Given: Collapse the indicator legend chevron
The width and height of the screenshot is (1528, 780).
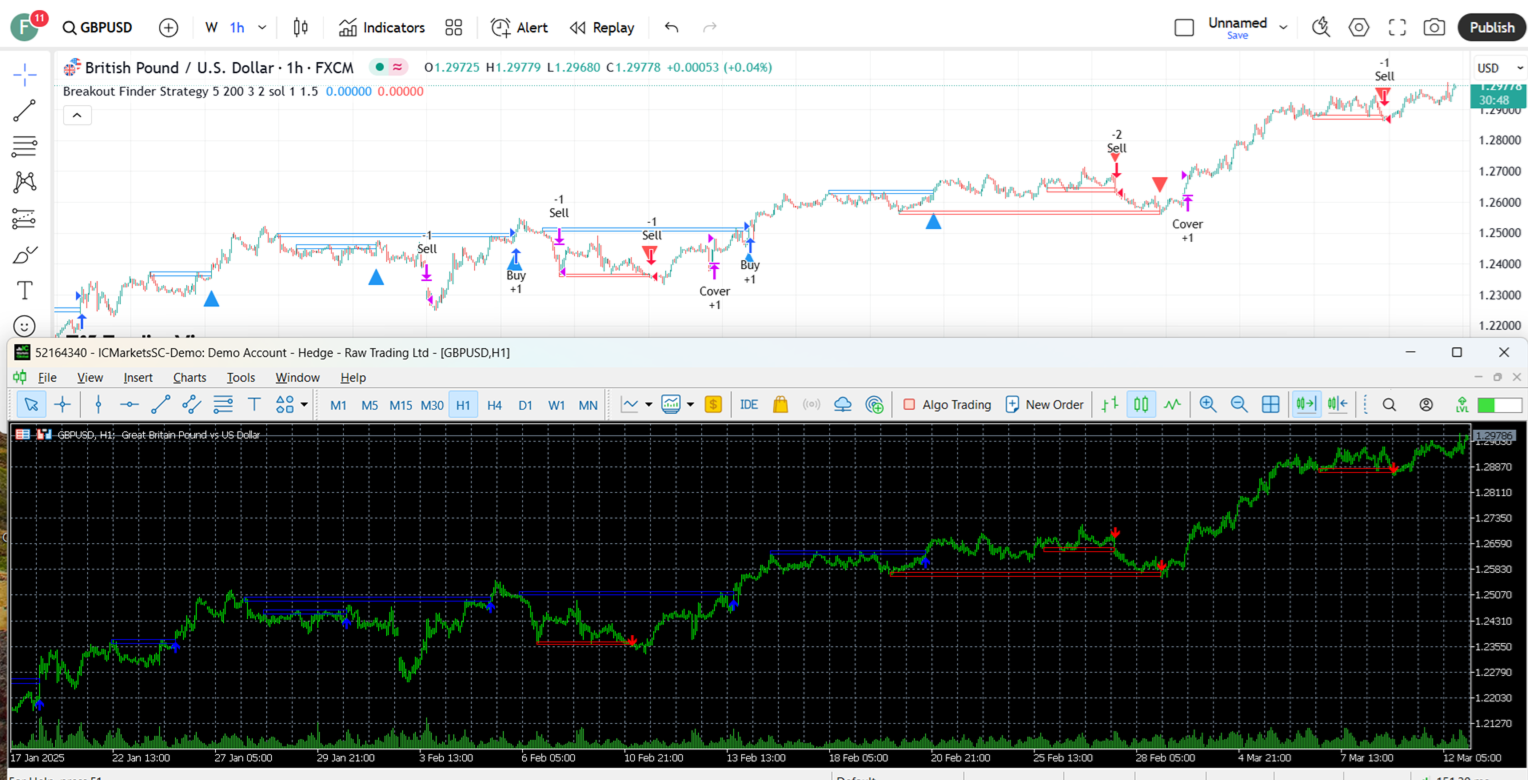Looking at the screenshot, I should 77,115.
